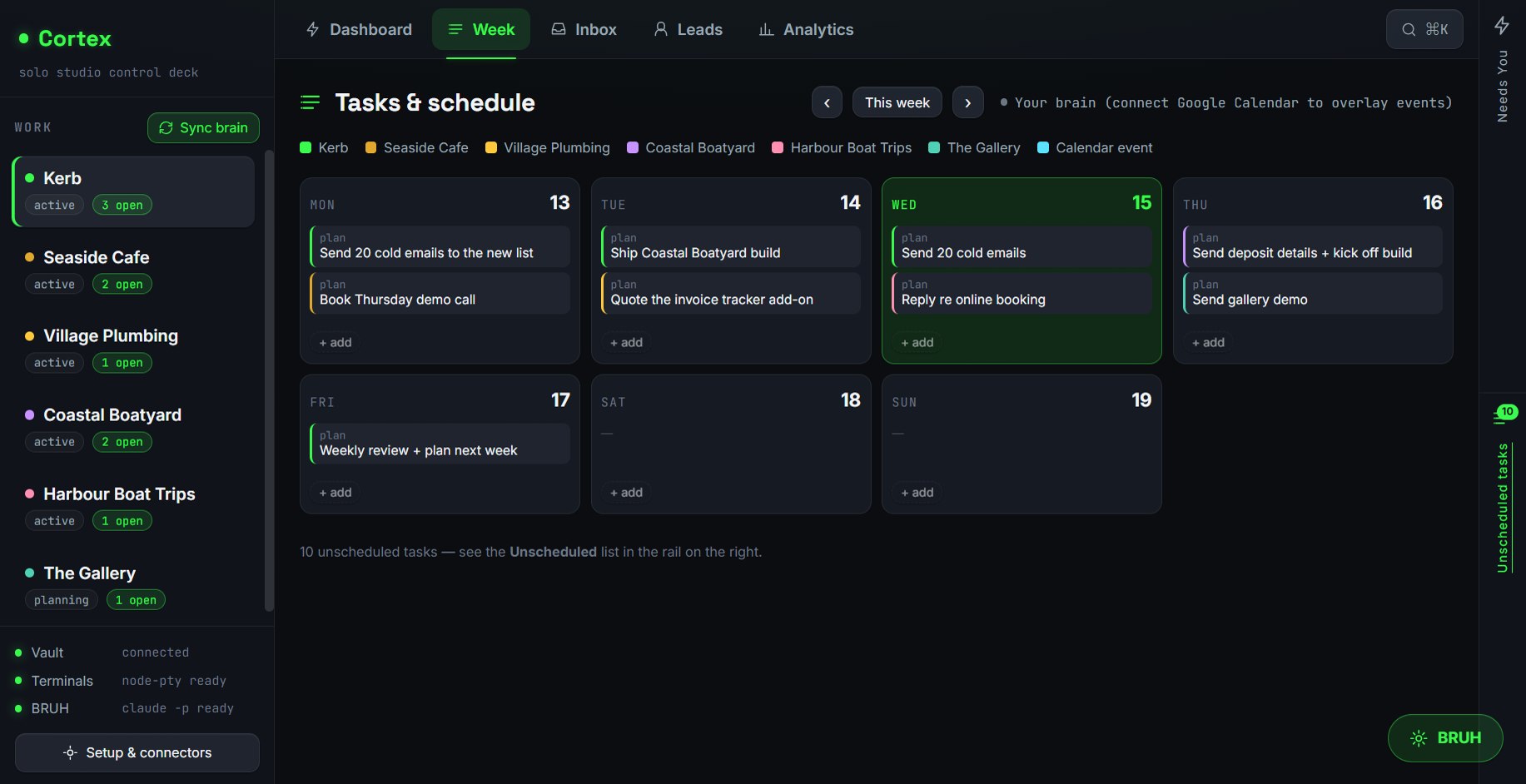Expand the Unscheduled tasks rail
Image resolution: width=1526 pixels, height=784 pixels.
point(1502,508)
